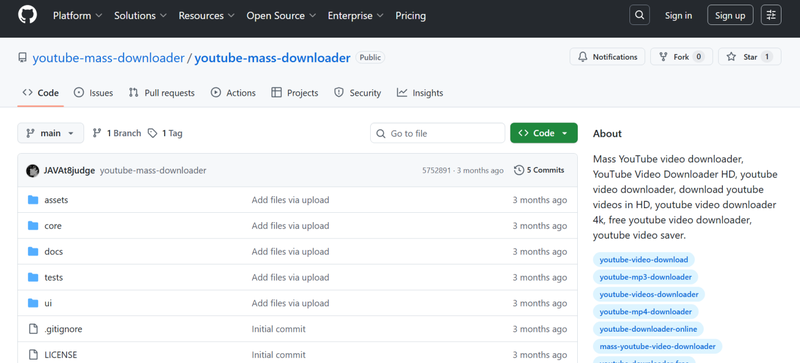
Task: Click the GitHub logo icon
Action: click(x=28, y=15)
